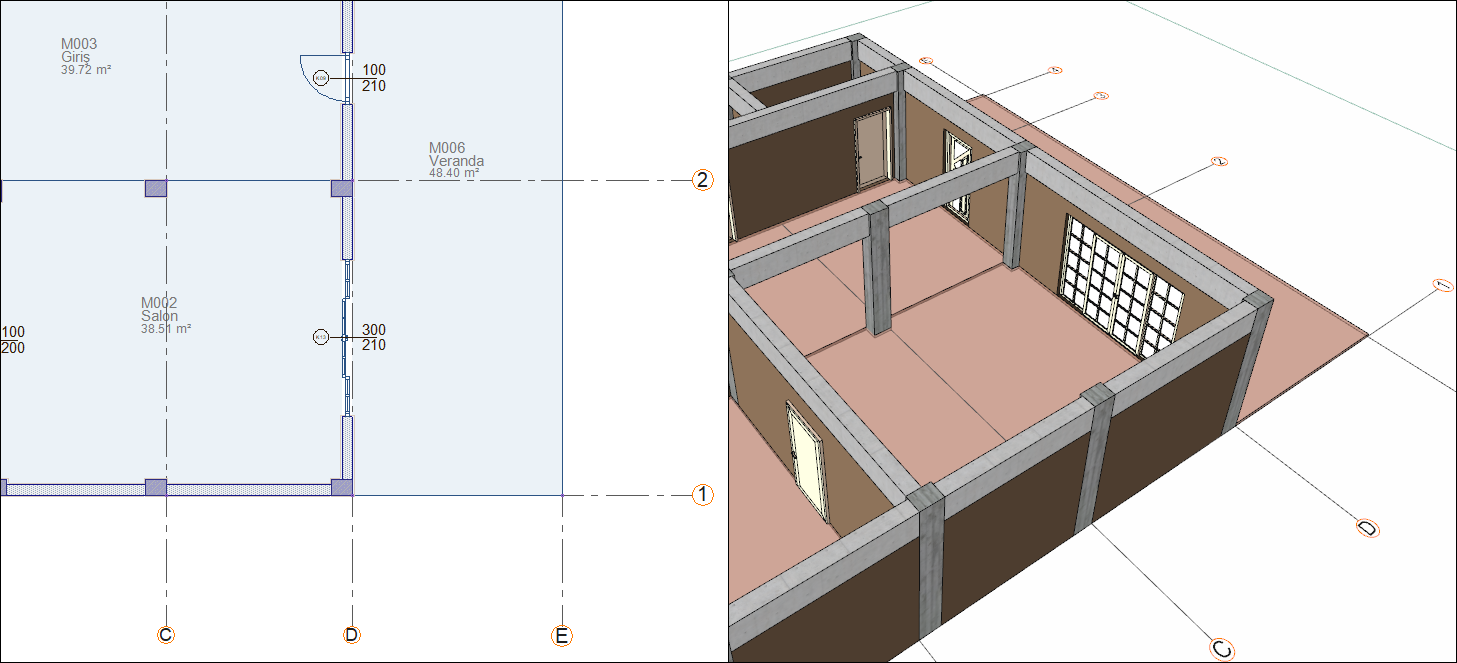The width and height of the screenshot is (1457, 663).
Task: Click axis bubble C in plan view
Action: pyautogui.click(x=166, y=635)
